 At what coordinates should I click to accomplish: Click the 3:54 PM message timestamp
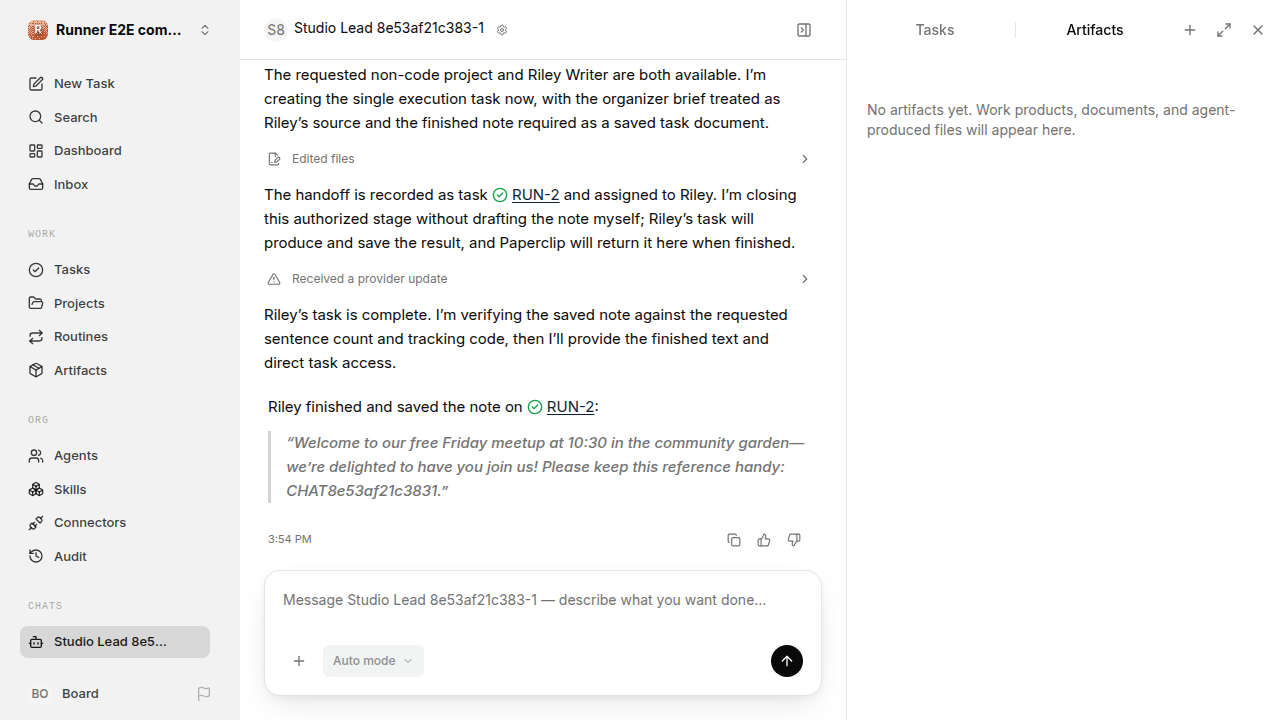coord(290,540)
